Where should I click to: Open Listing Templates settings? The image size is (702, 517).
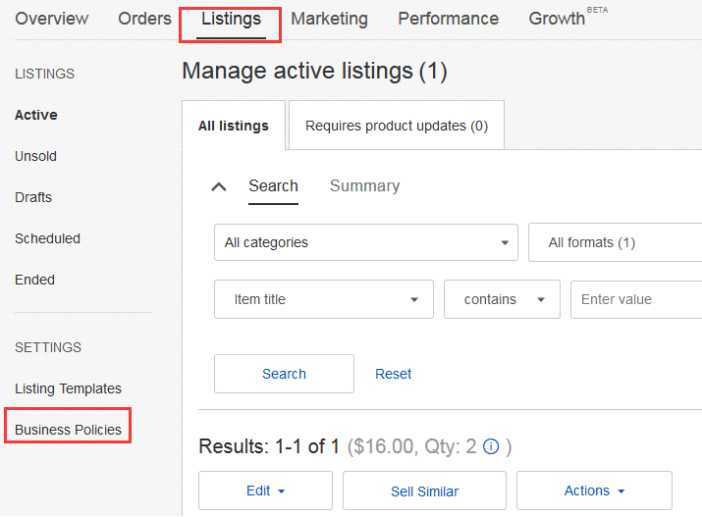click(x=68, y=389)
